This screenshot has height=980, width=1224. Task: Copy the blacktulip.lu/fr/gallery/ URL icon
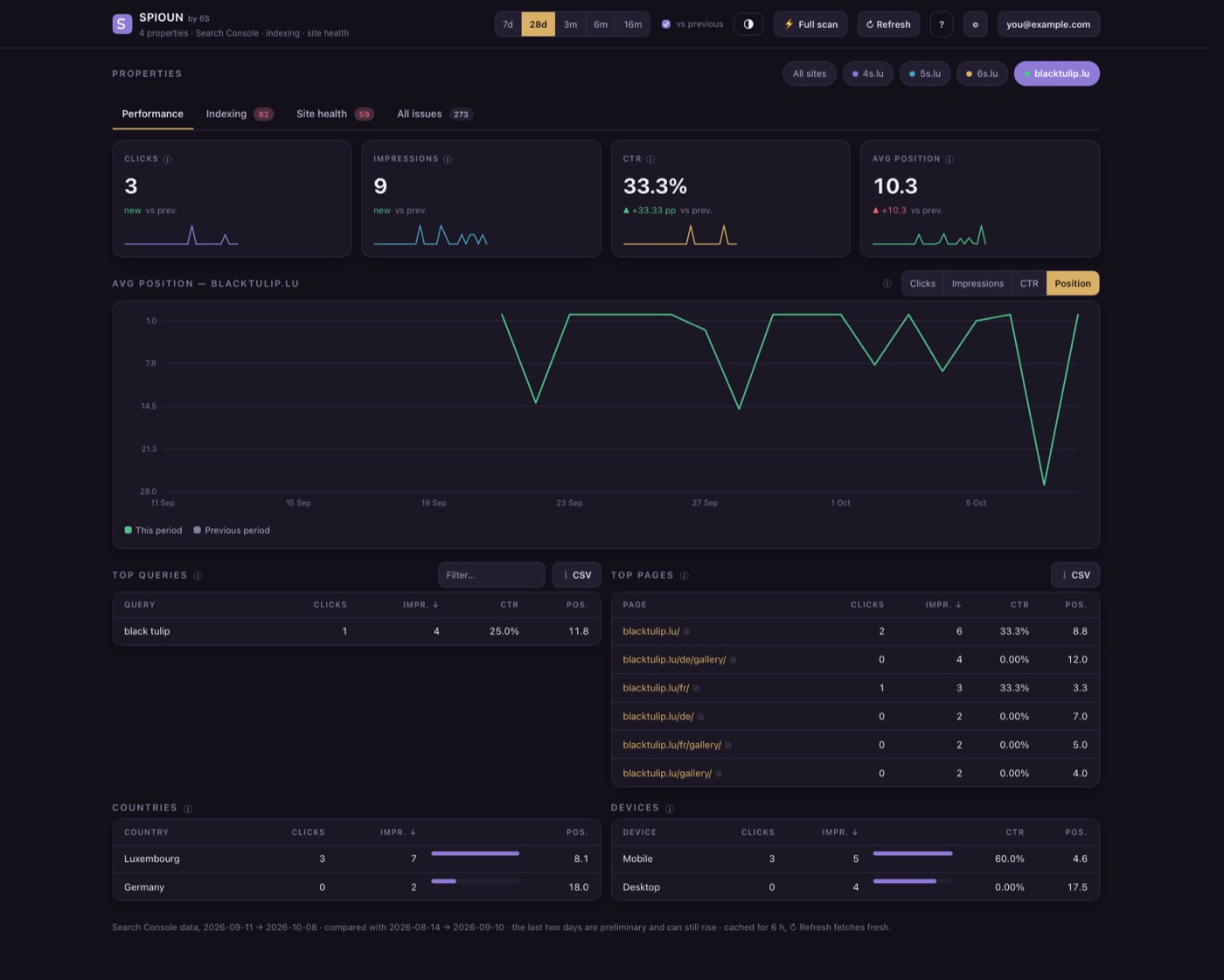click(x=728, y=745)
